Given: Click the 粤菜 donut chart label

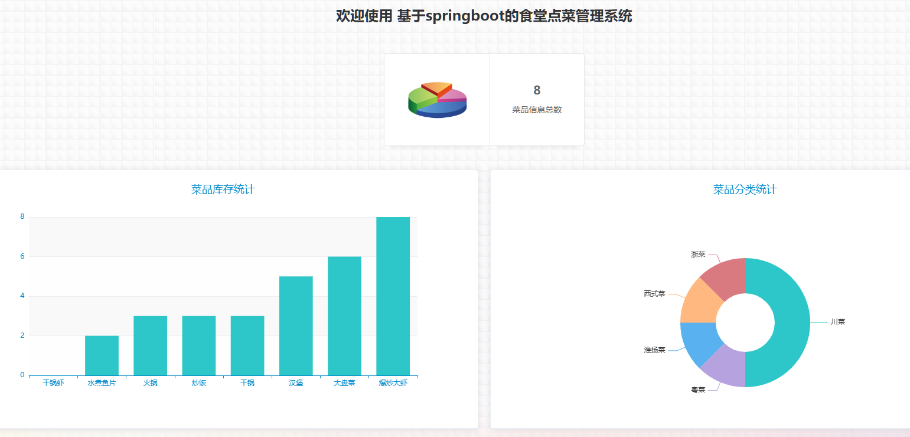Looking at the screenshot, I should pyautogui.click(x=698, y=390).
